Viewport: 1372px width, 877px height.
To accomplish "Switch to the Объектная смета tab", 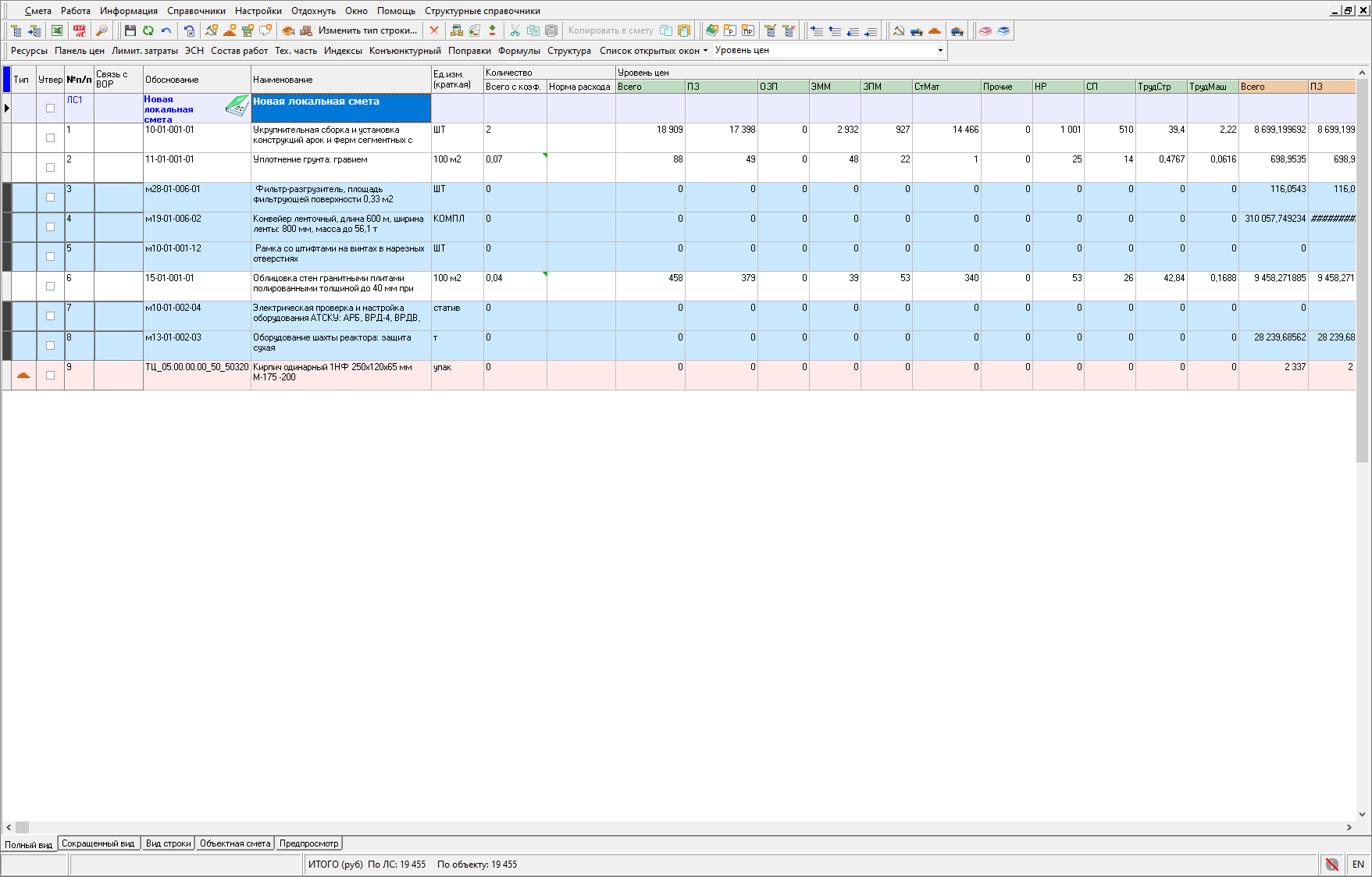I will coord(235,843).
